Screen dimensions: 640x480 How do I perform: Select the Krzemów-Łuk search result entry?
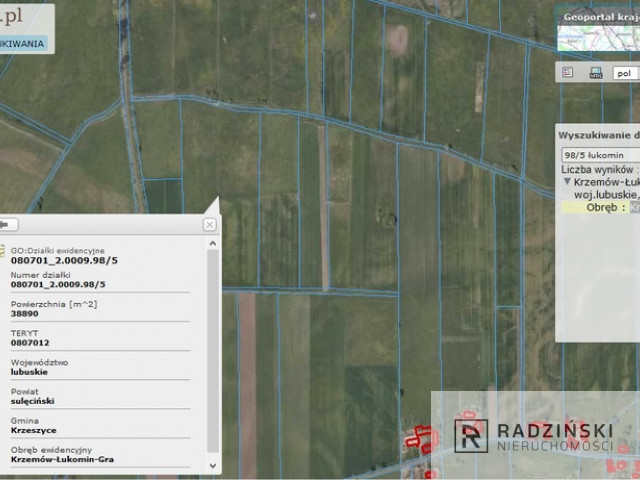[607, 182]
